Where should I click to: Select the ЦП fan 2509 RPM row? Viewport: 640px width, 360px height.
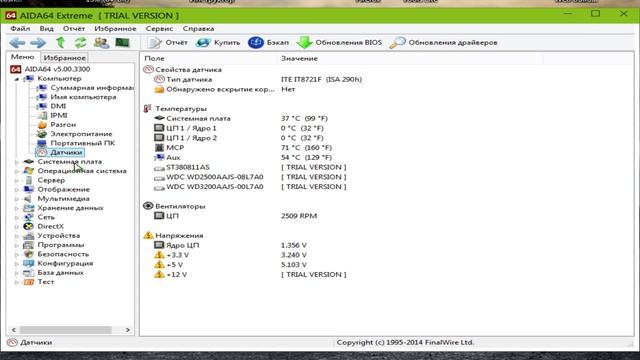pos(236,216)
